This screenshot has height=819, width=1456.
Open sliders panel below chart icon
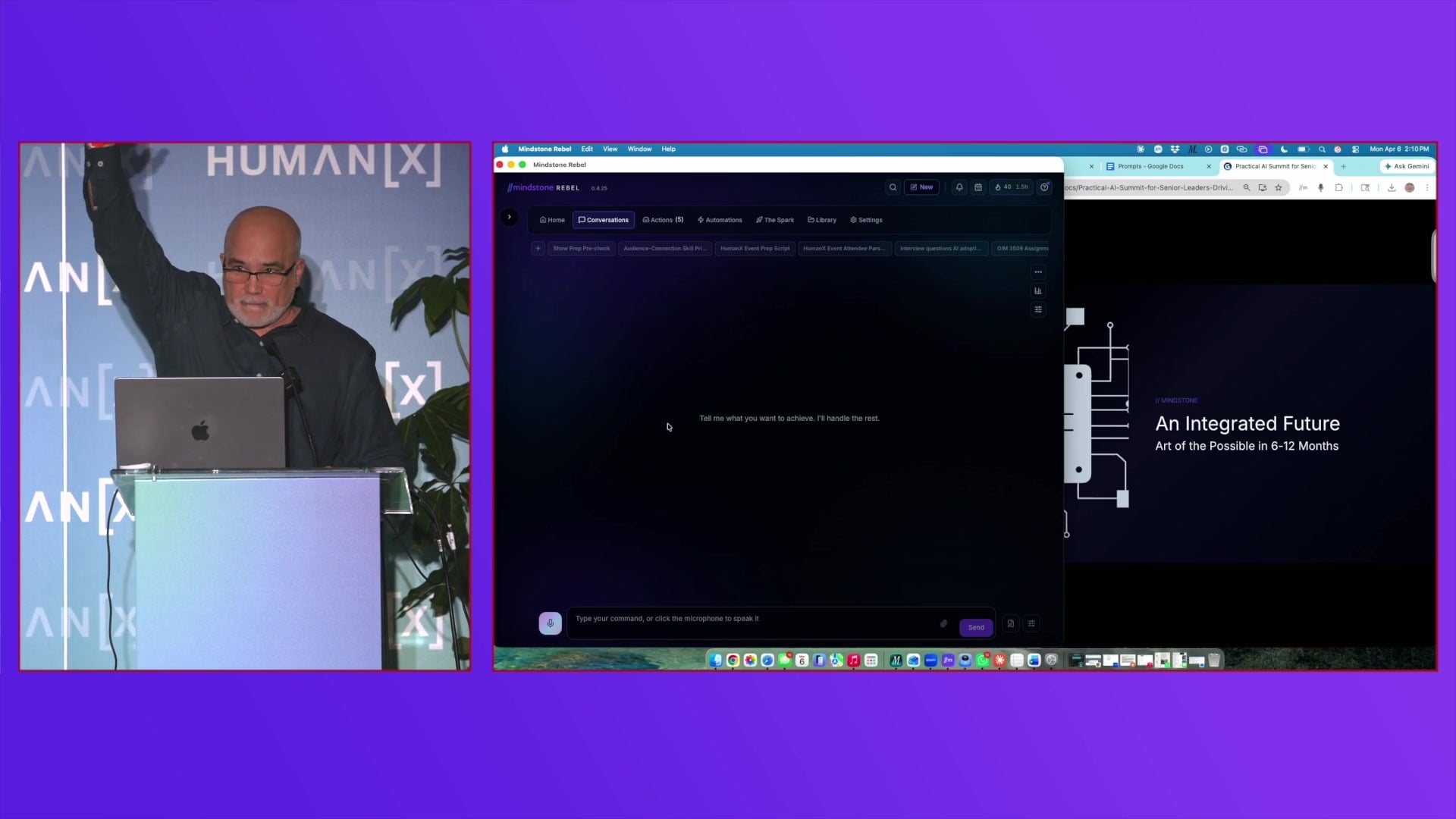click(x=1038, y=309)
